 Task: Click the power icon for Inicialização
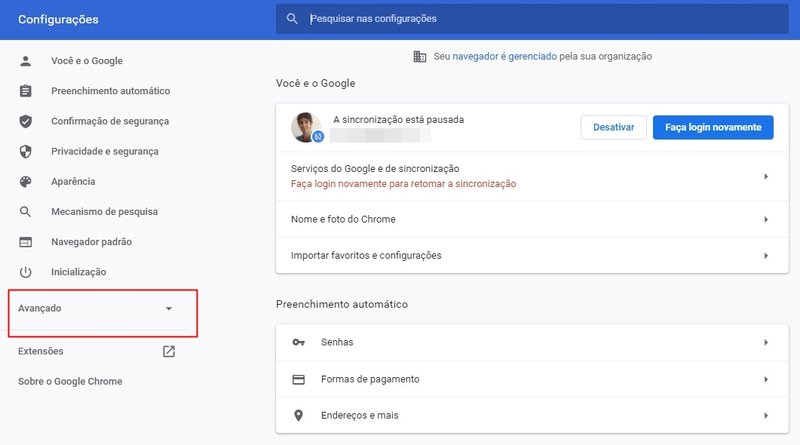coord(26,272)
